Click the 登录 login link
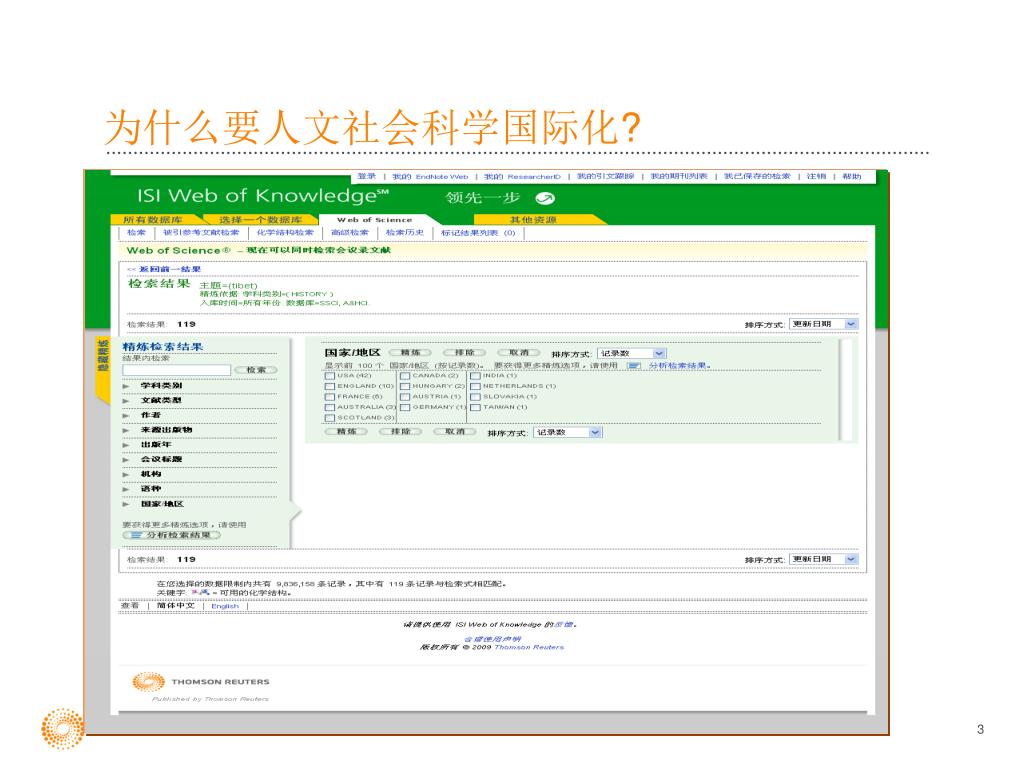1024x768 pixels. pos(367,176)
